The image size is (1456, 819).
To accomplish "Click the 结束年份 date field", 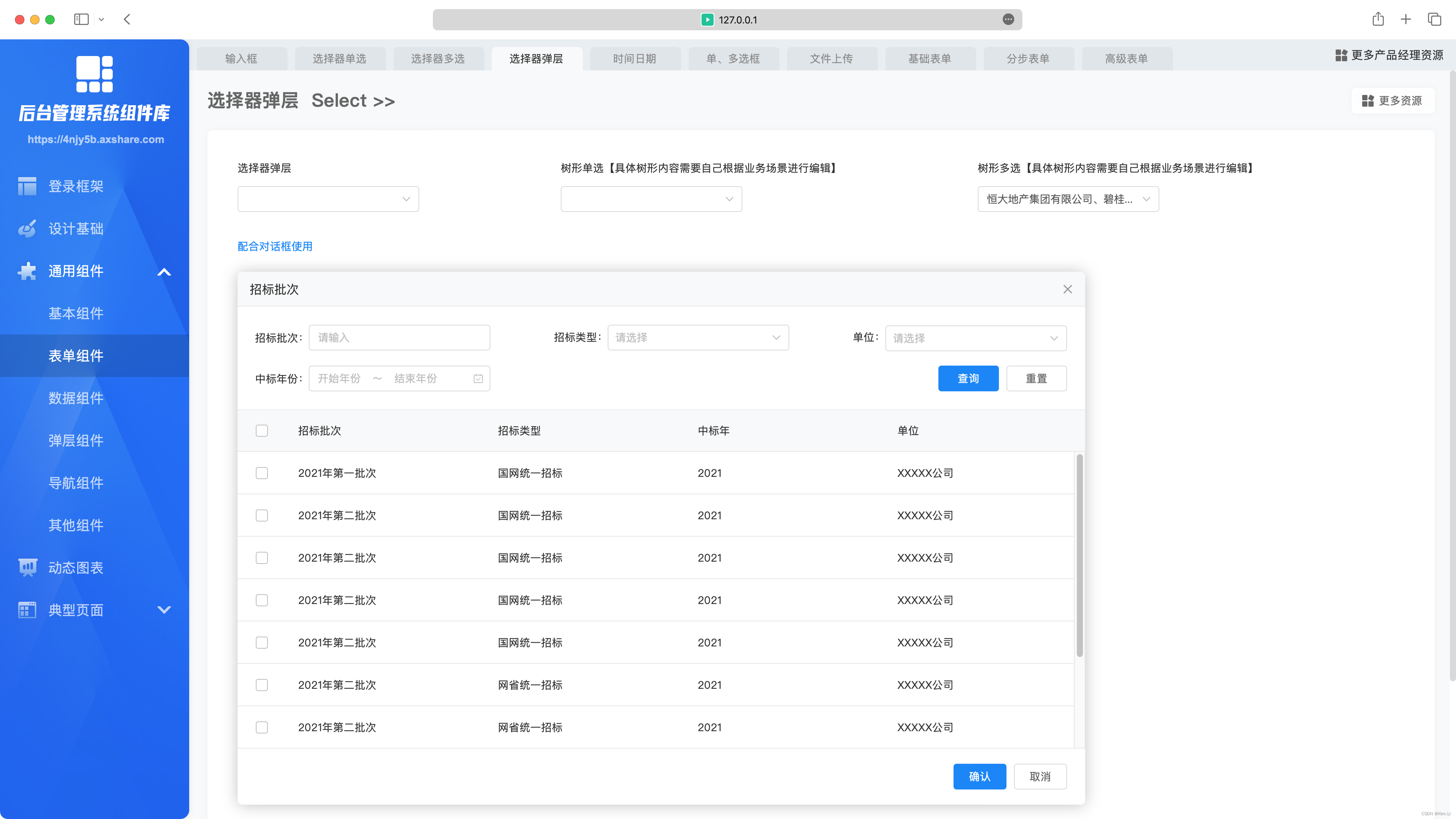I will (415, 379).
